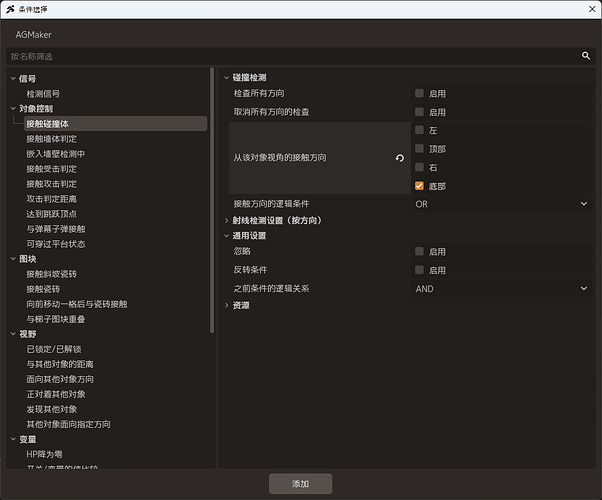Select 接触攻击判定 in the tree
The width and height of the screenshot is (602, 500).
51,184
